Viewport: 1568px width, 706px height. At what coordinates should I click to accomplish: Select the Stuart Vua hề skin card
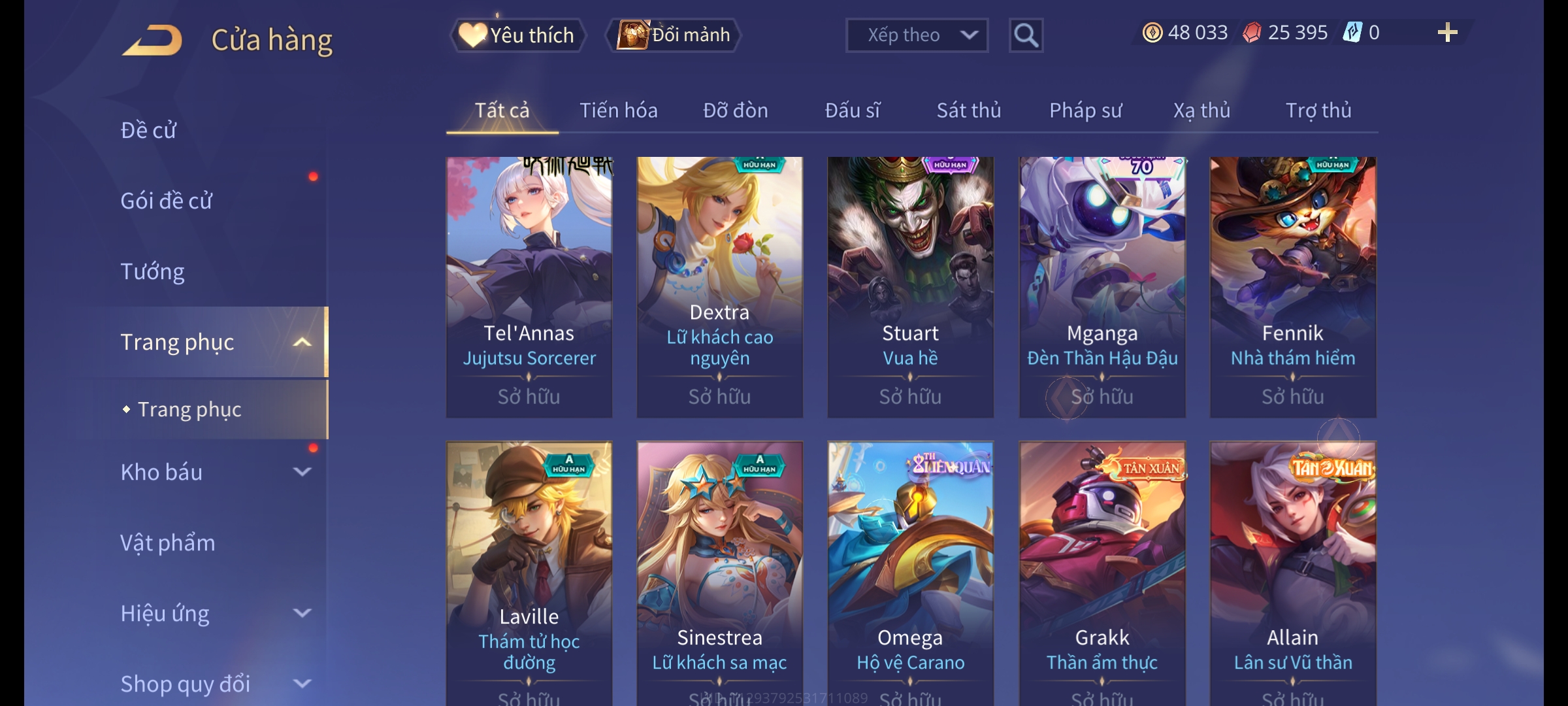[x=910, y=287]
